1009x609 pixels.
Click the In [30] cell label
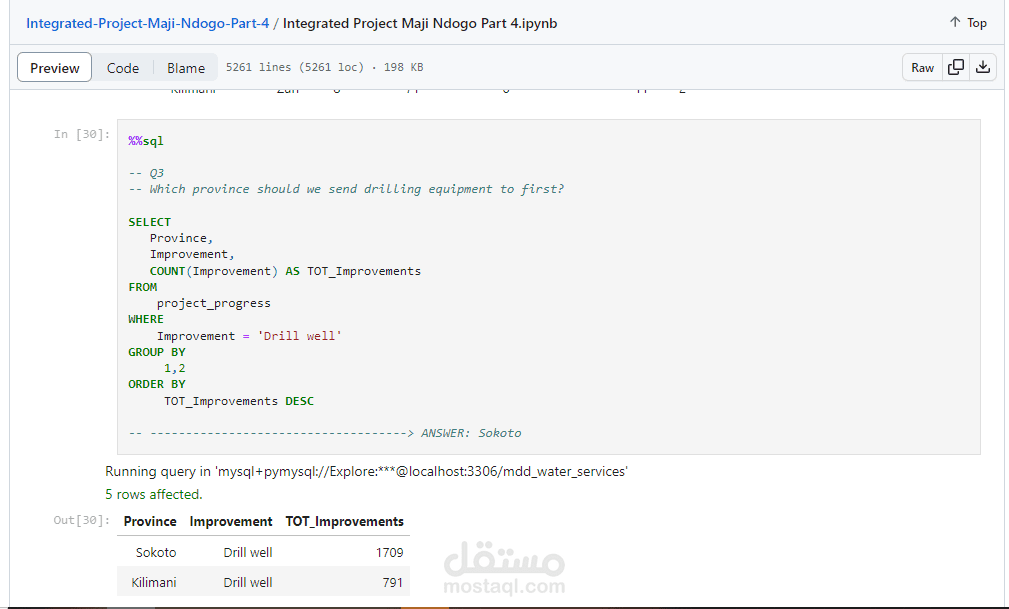(82, 134)
